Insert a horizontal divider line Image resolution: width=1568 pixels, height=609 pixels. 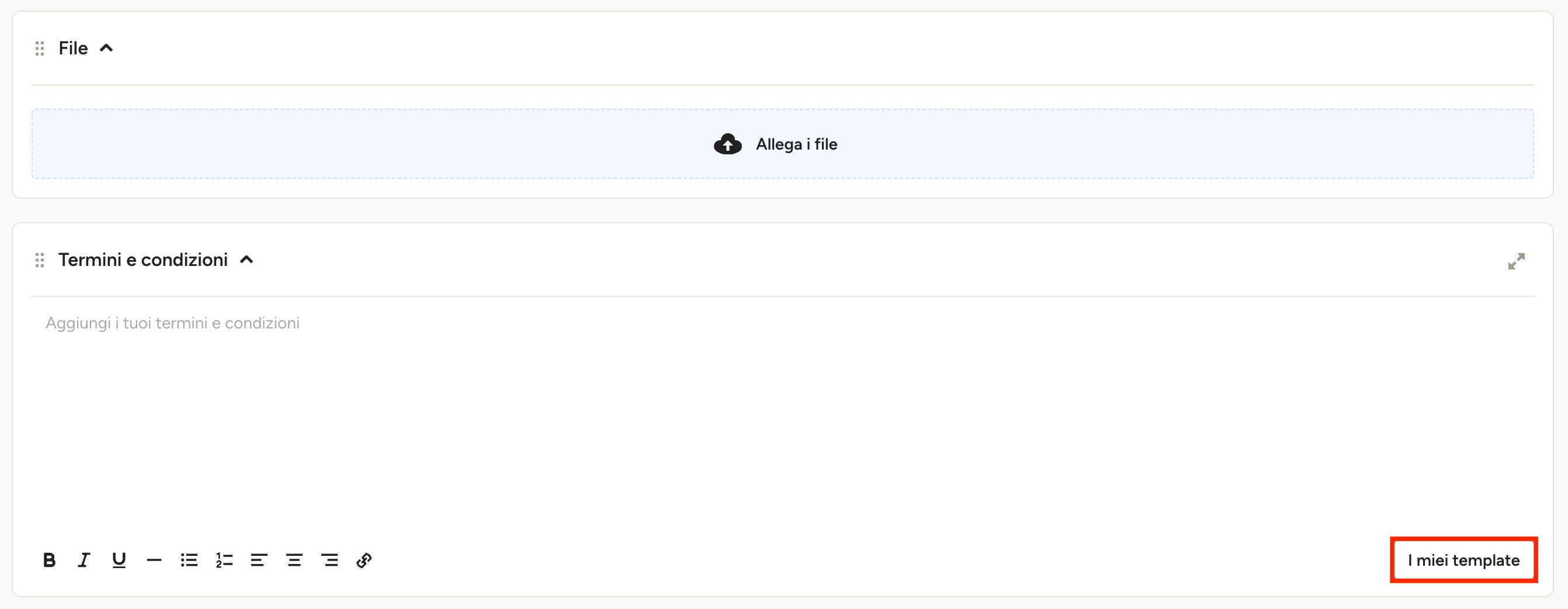(154, 560)
